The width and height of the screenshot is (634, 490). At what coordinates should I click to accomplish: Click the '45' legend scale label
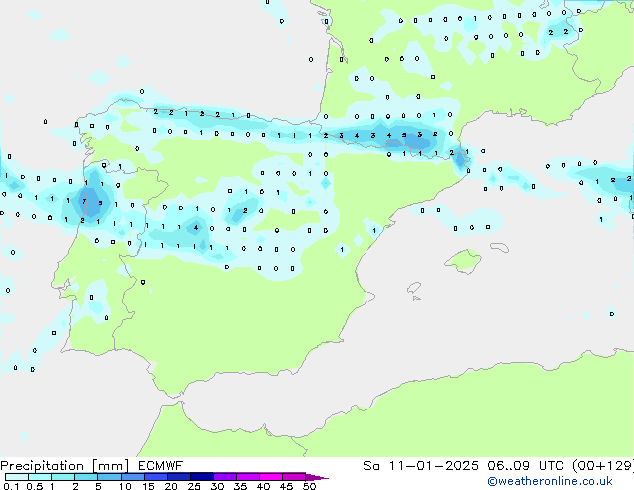pos(286,486)
